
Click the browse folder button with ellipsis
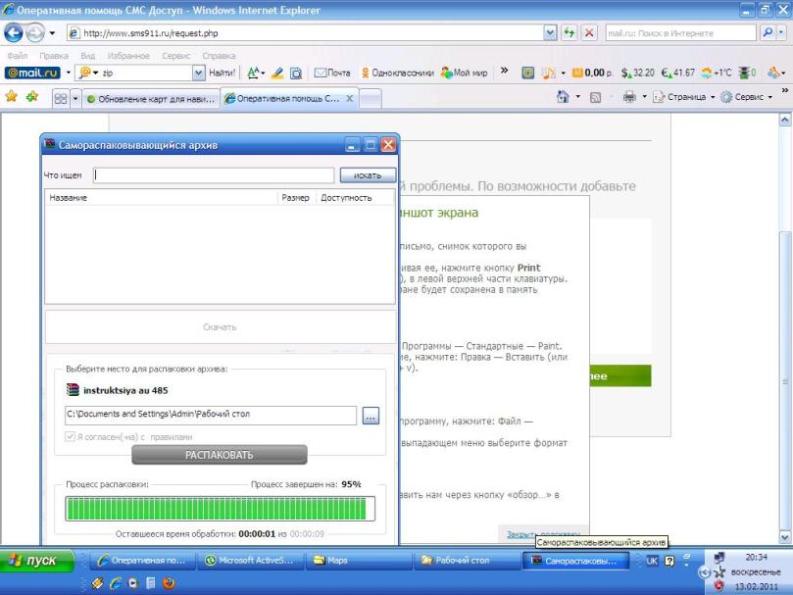[x=370, y=416]
